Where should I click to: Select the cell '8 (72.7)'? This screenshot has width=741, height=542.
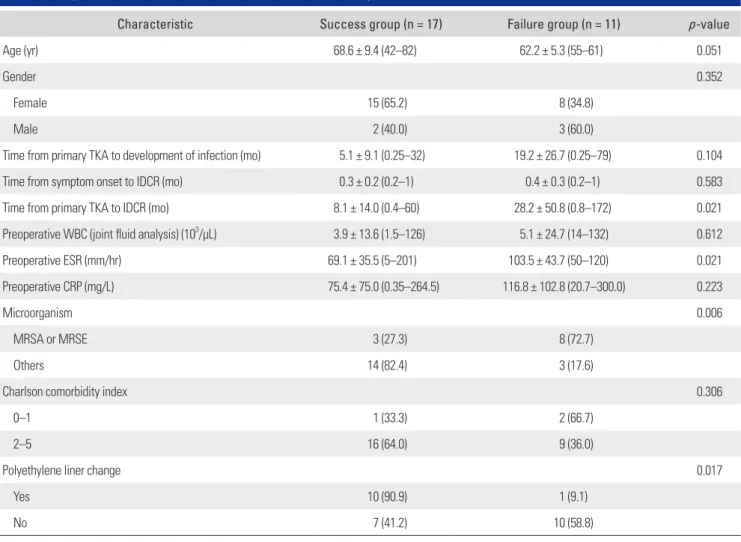[576, 339]
